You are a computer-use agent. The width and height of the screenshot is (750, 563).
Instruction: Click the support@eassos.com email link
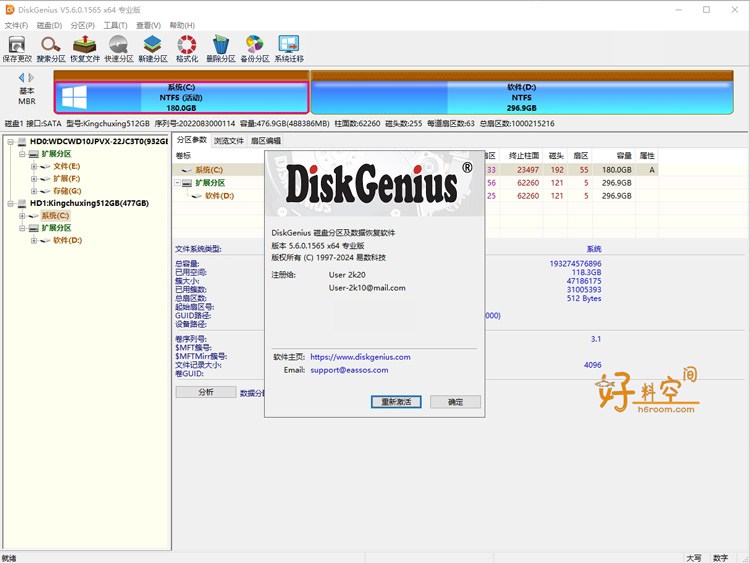tap(349, 370)
